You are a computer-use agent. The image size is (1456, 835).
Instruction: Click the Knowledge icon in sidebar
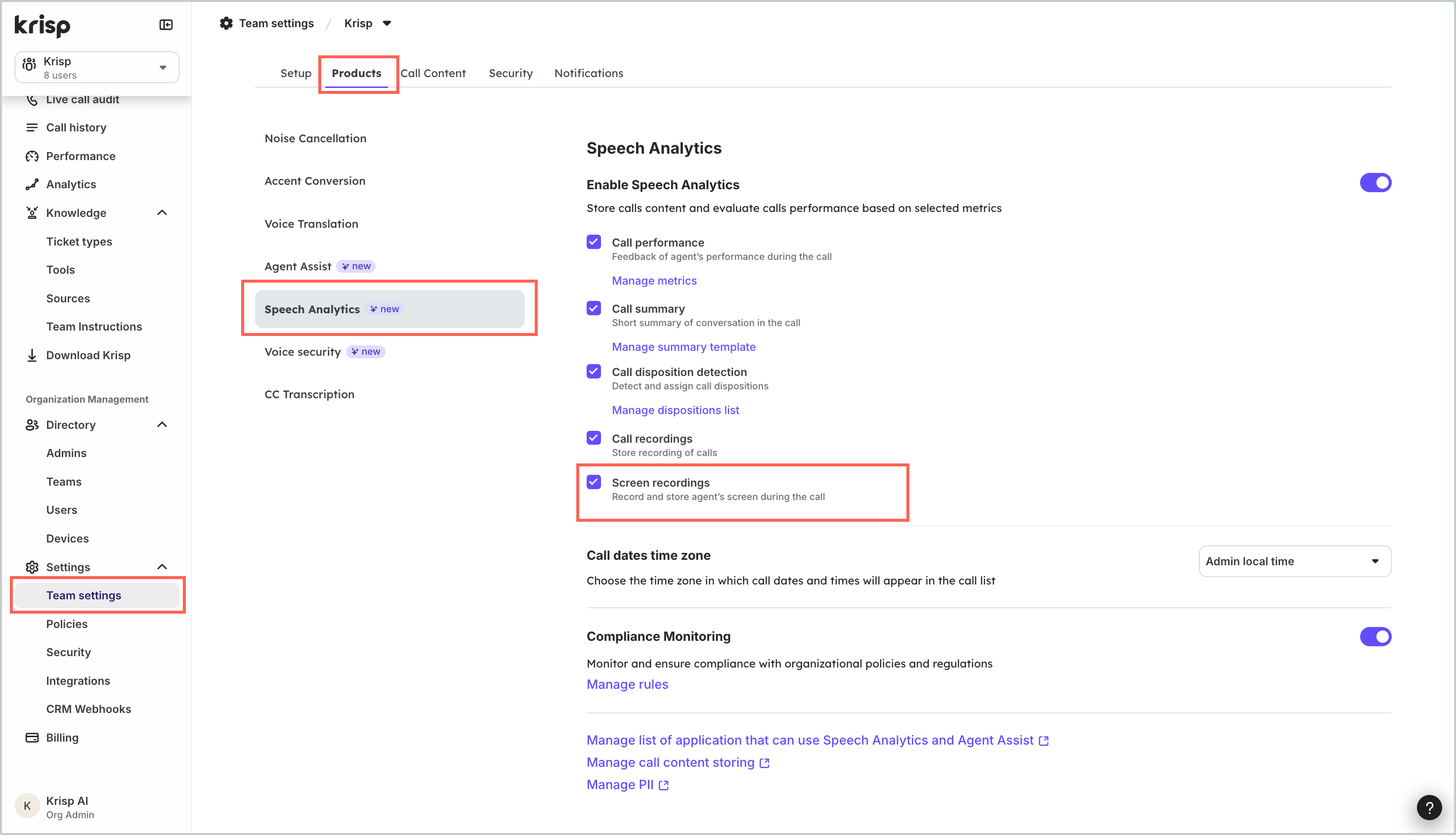click(x=32, y=213)
